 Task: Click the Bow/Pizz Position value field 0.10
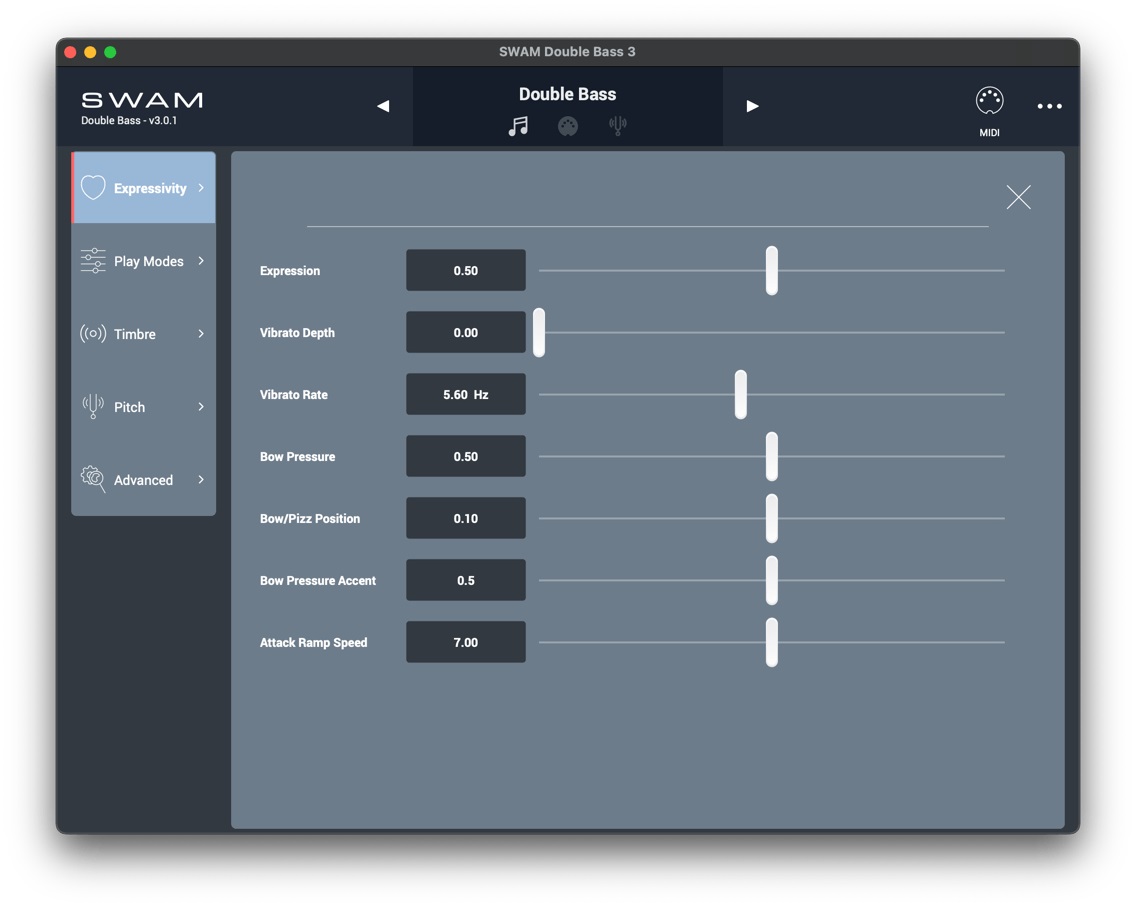pyautogui.click(x=466, y=518)
